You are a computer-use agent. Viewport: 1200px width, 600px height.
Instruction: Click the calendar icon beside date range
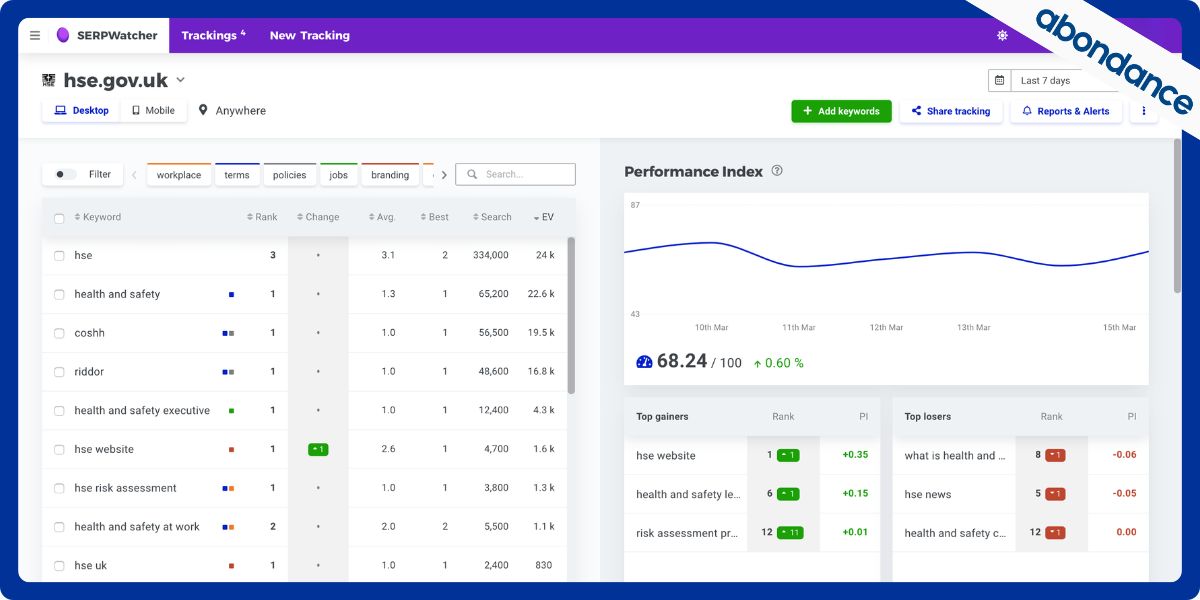point(998,80)
